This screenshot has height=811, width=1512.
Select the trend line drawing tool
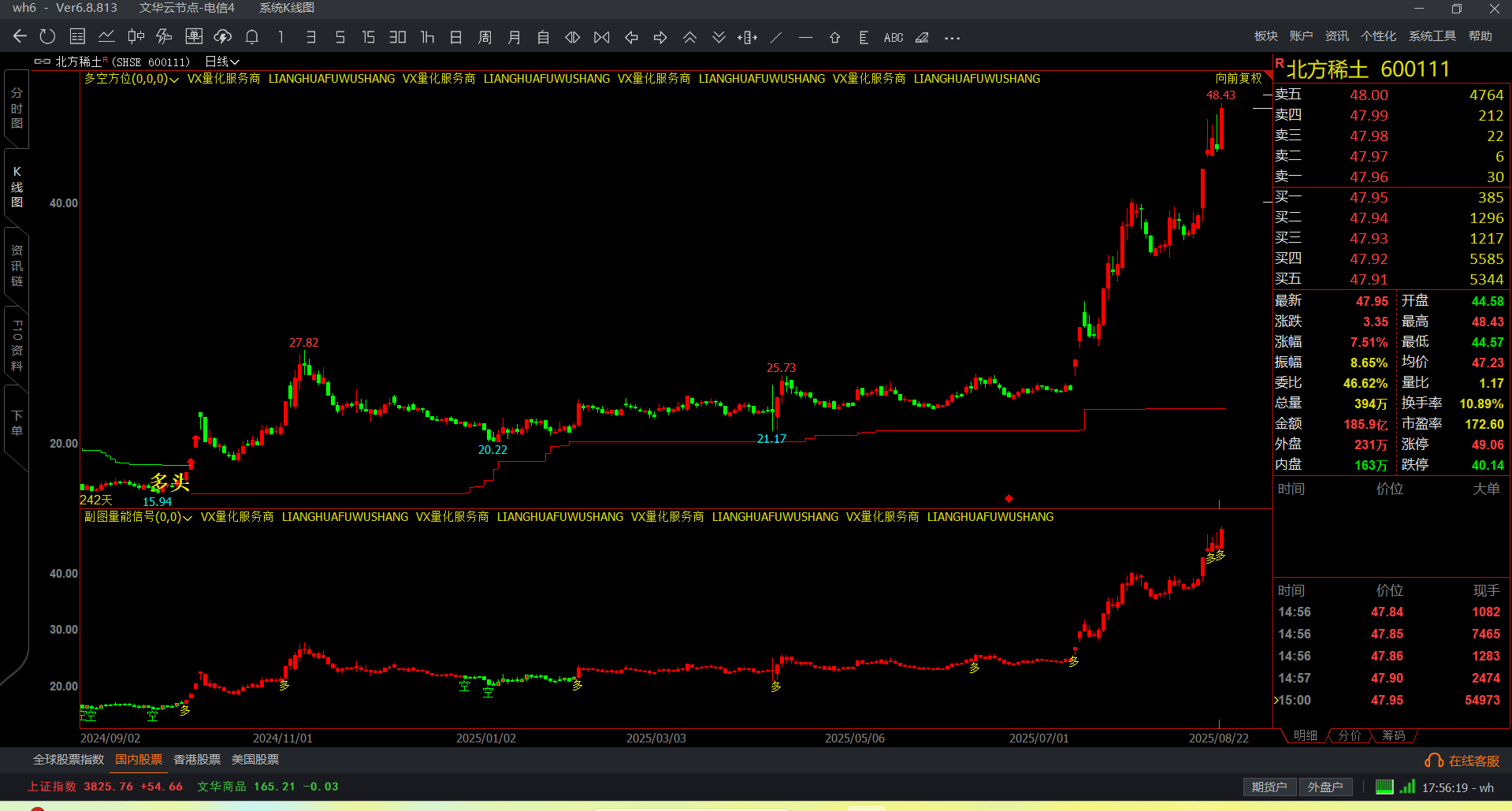(776, 36)
